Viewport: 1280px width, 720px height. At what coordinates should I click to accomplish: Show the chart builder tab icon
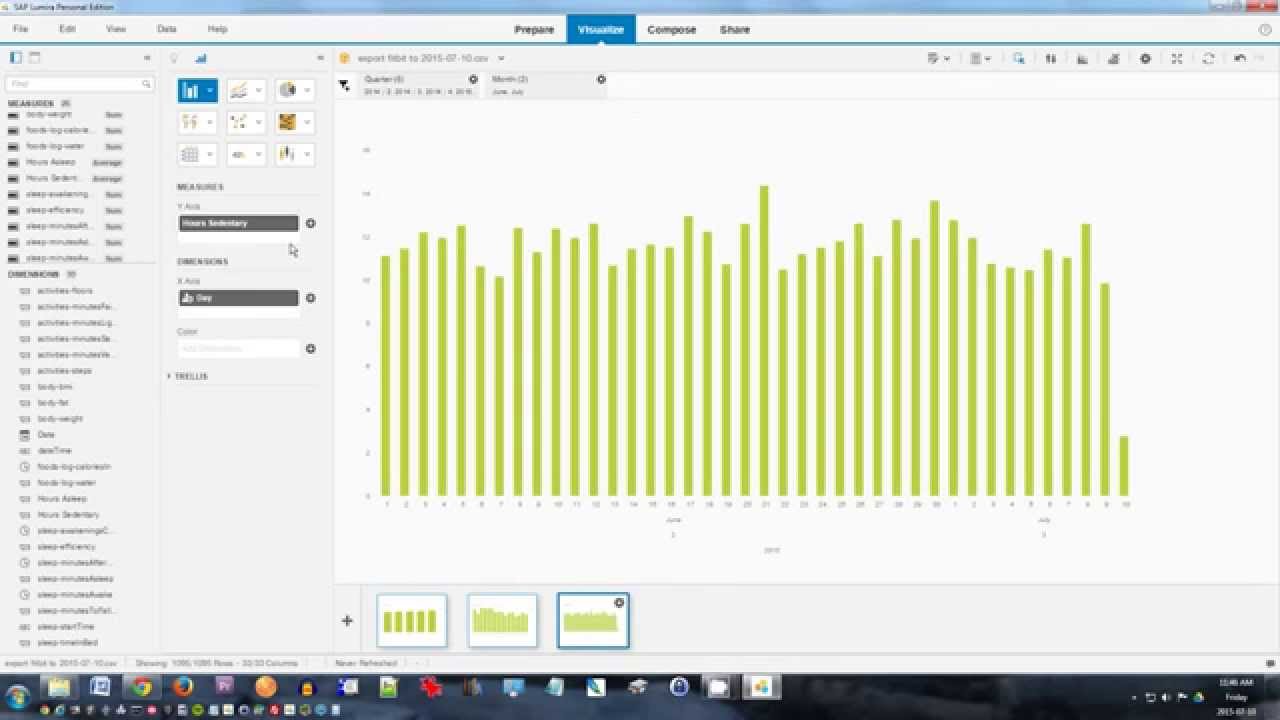coord(200,58)
